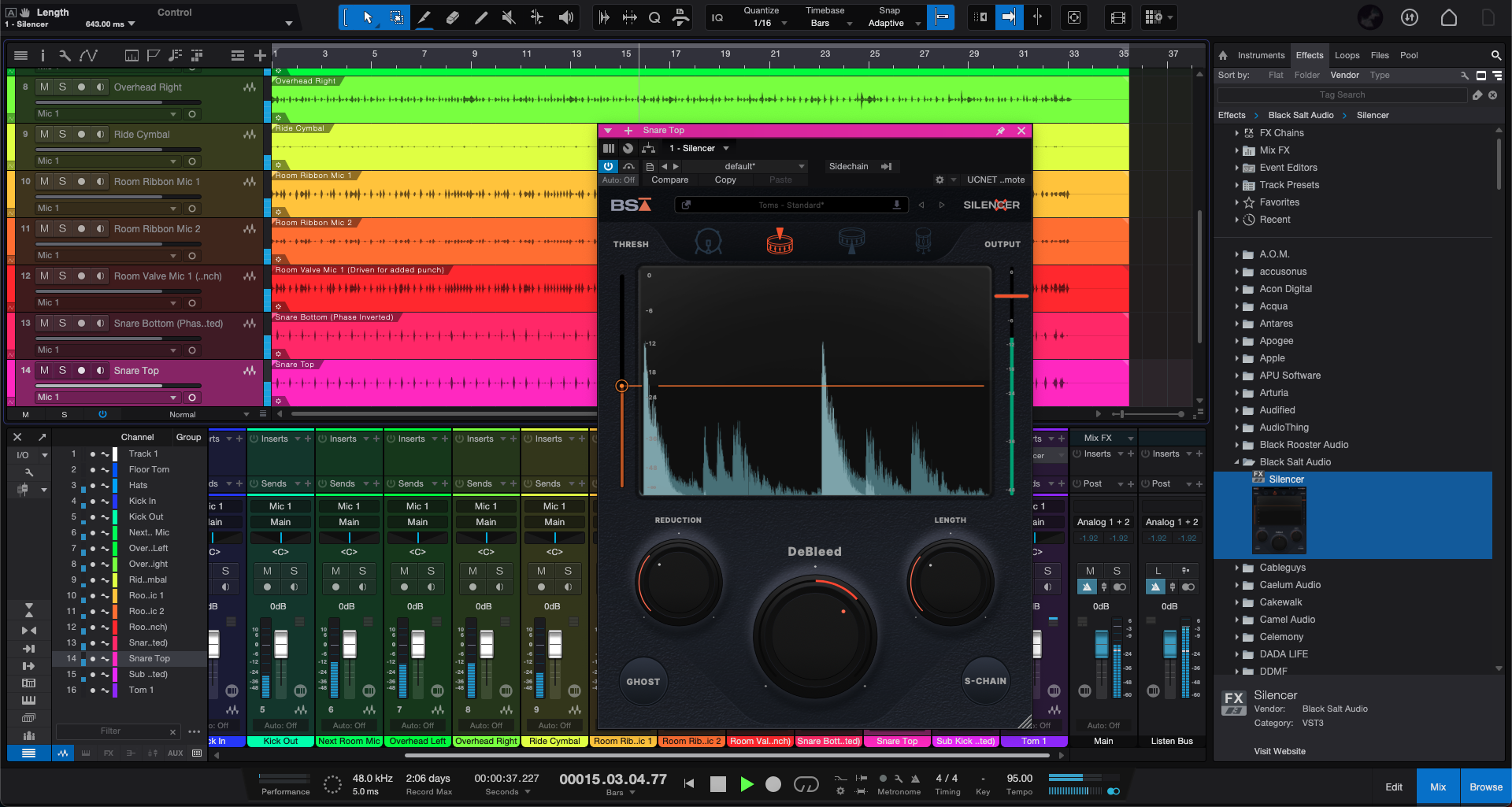
Task: Click the Tag Search input field
Action: (x=1342, y=94)
